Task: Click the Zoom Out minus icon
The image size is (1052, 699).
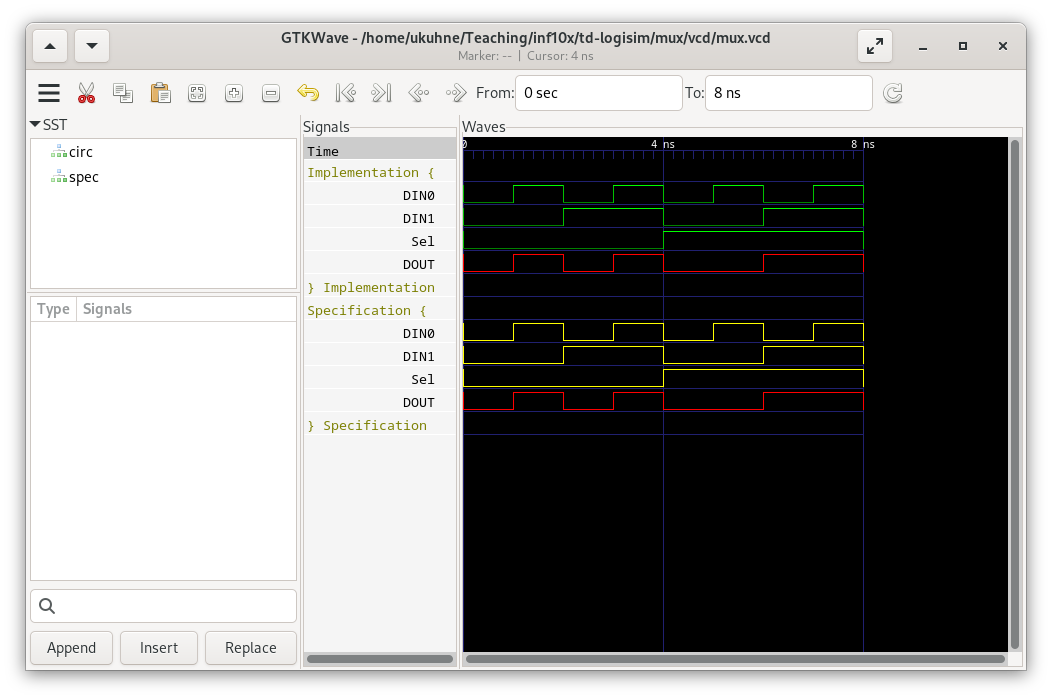Action: 270,93
